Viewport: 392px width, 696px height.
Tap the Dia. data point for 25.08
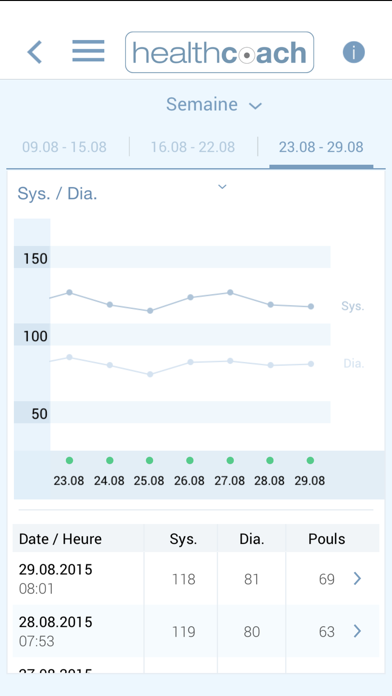pyautogui.click(x=150, y=374)
